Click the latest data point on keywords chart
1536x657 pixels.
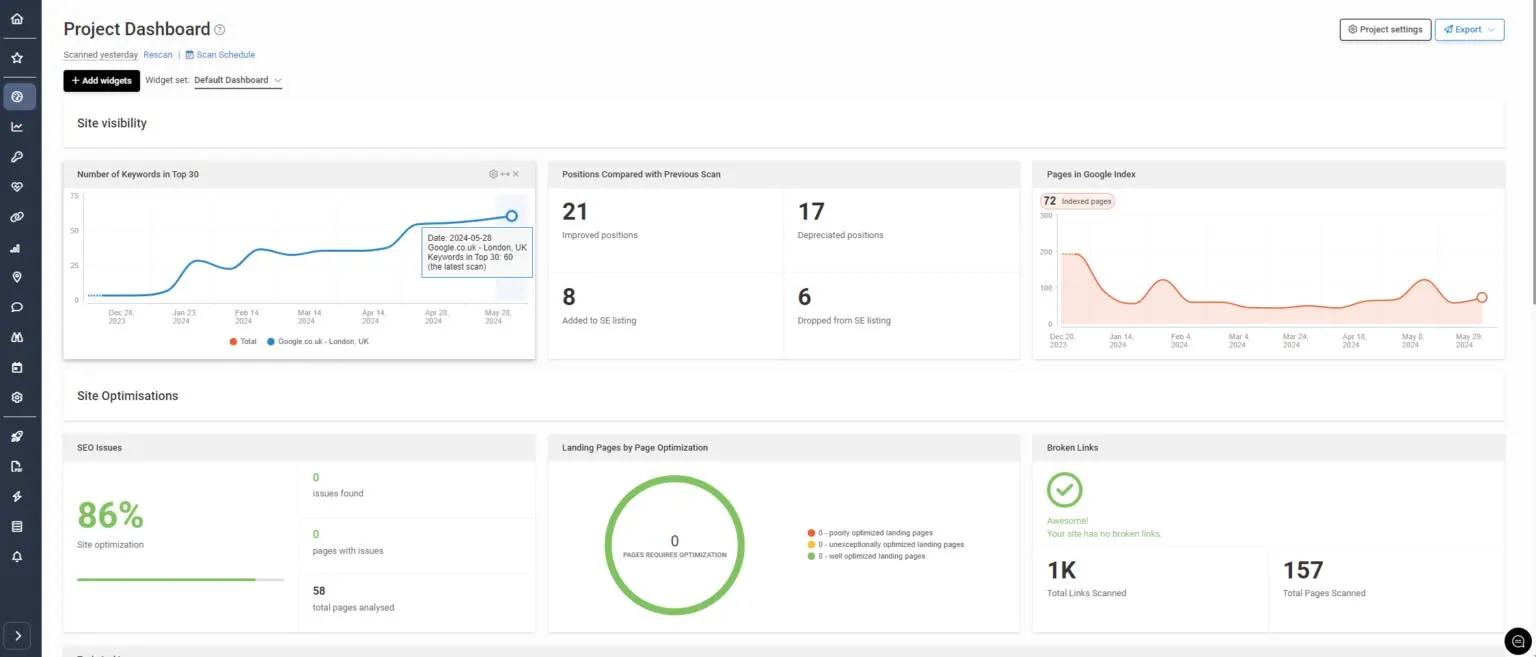pyautogui.click(x=511, y=215)
